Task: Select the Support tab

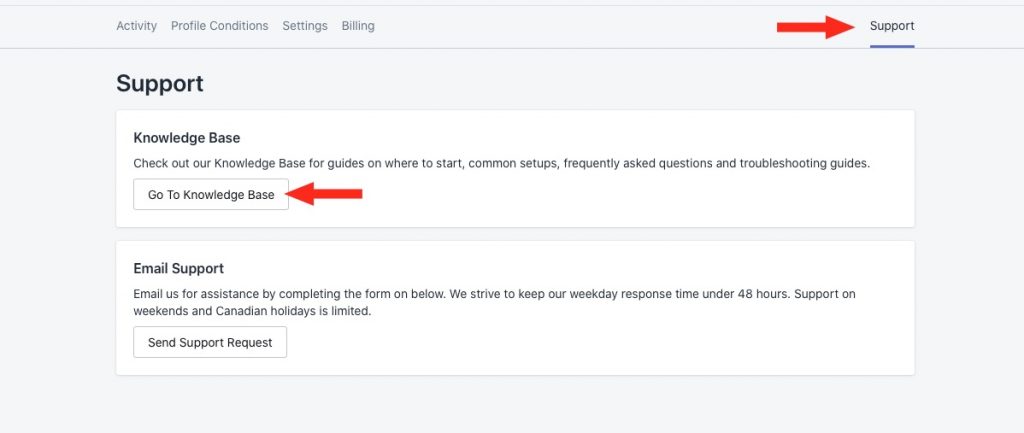Action: pyautogui.click(x=892, y=26)
